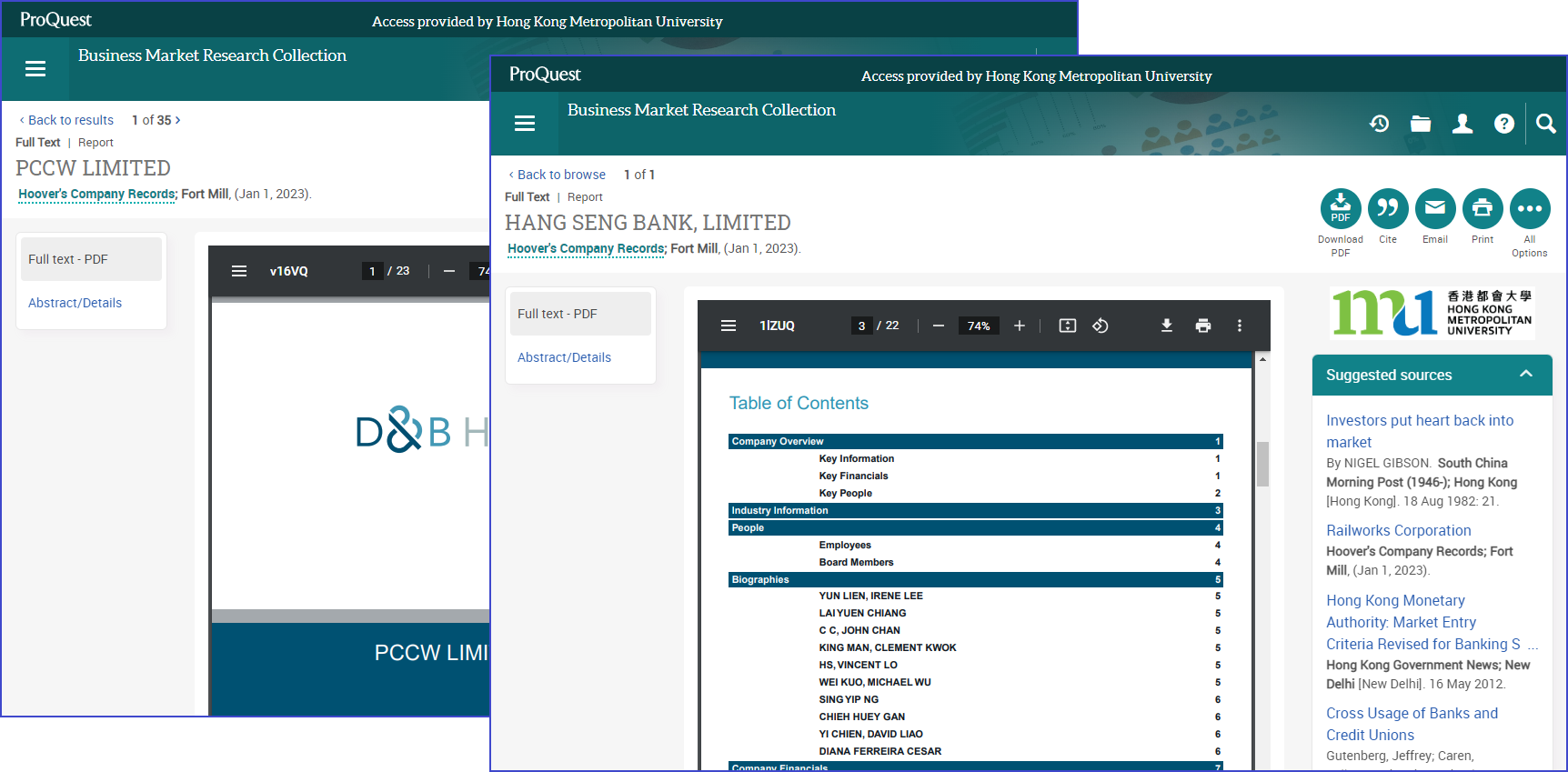Open the PDF viewer more actions menu
Viewport: 1568px width, 772px height.
(x=1239, y=326)
